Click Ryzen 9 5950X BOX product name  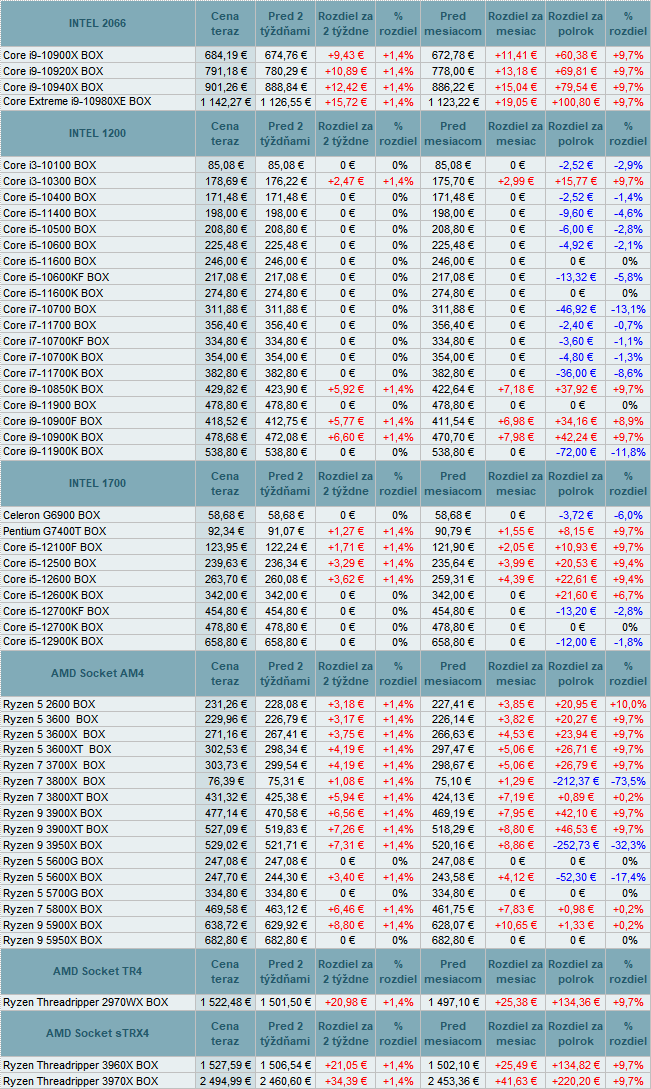[52, 940]
